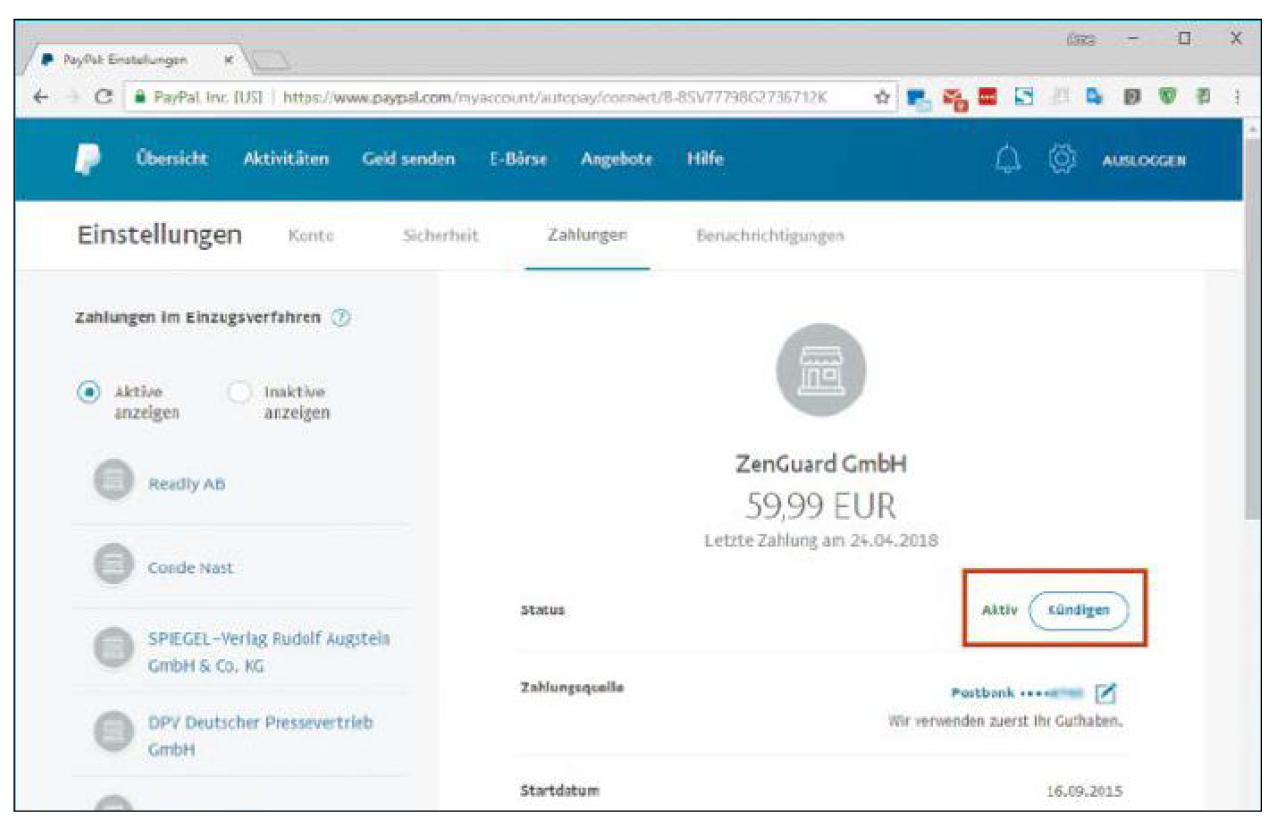The image size is (1280, 821).
Task: Open the notifications bell
Action: click(x=1008, y=160)
